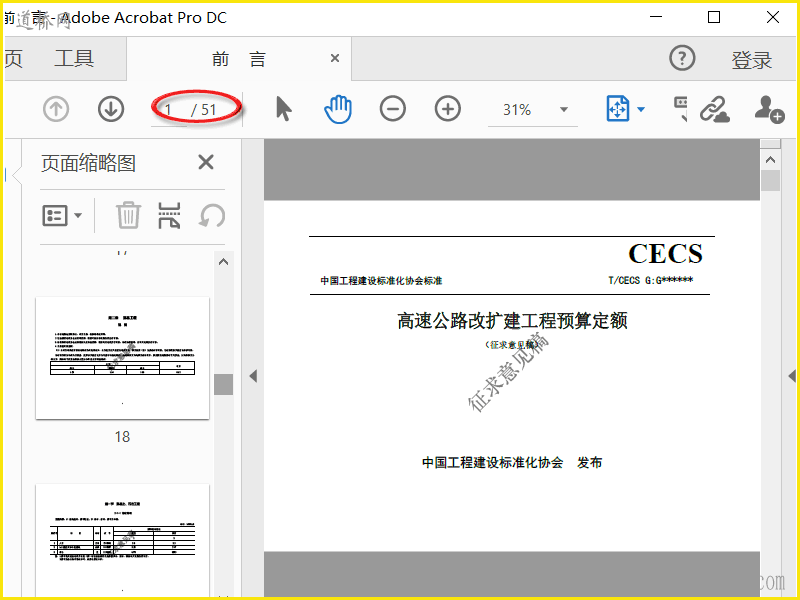Switch to the 工具 tab
This screenshot has height=600, width=800.
pos(74,58)
